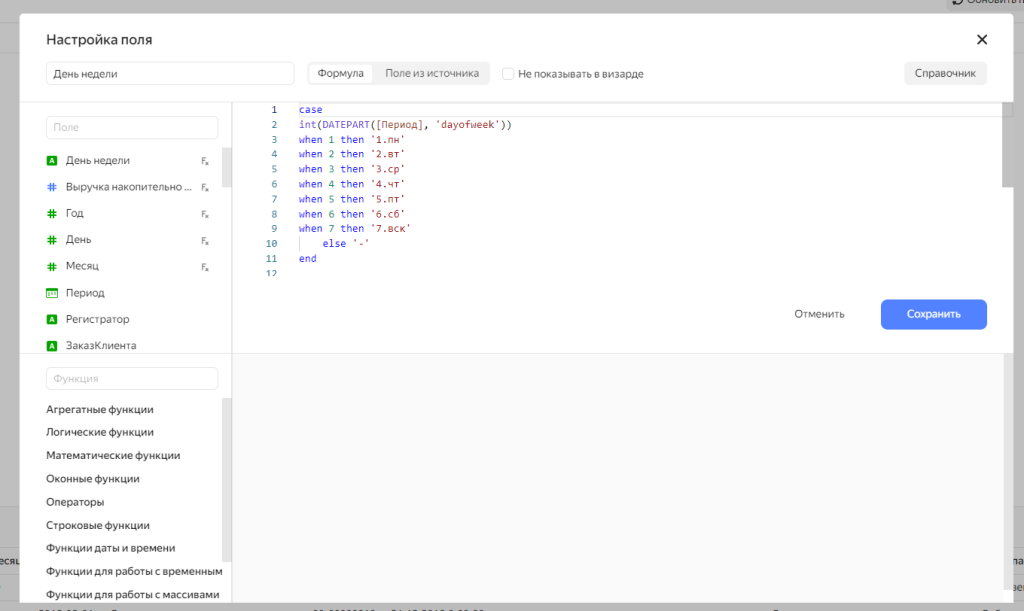Screen dimensions: 1024x611
Task: Click the formula Fx icon on День row
Action: [205, 240]
